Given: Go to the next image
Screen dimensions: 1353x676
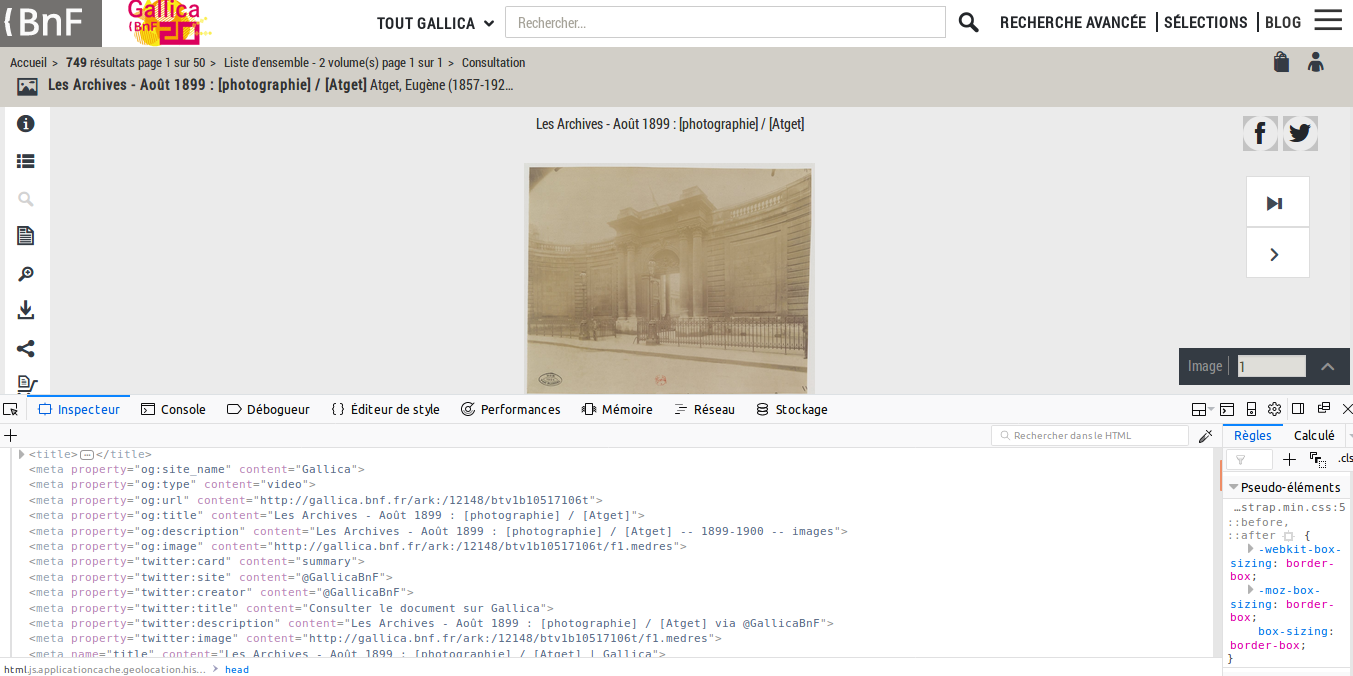Looking at the screenshot, I should (x=1277, y=254).
